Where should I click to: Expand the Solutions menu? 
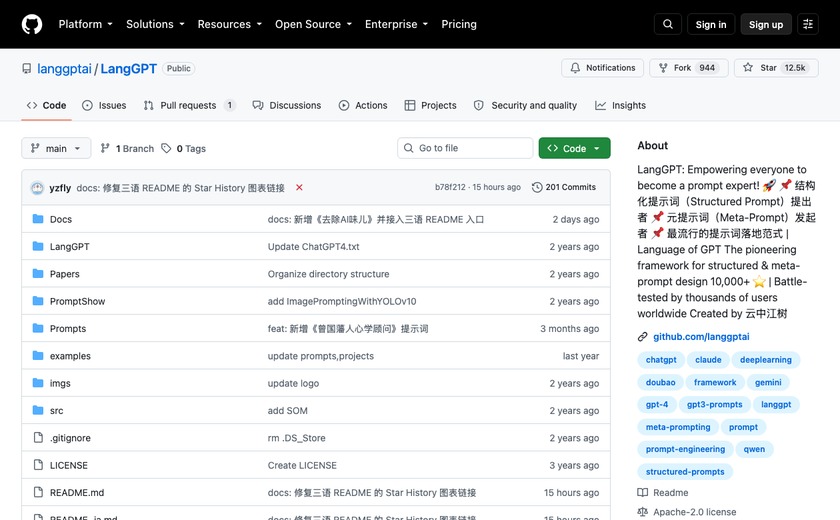[x=155, y=24]
